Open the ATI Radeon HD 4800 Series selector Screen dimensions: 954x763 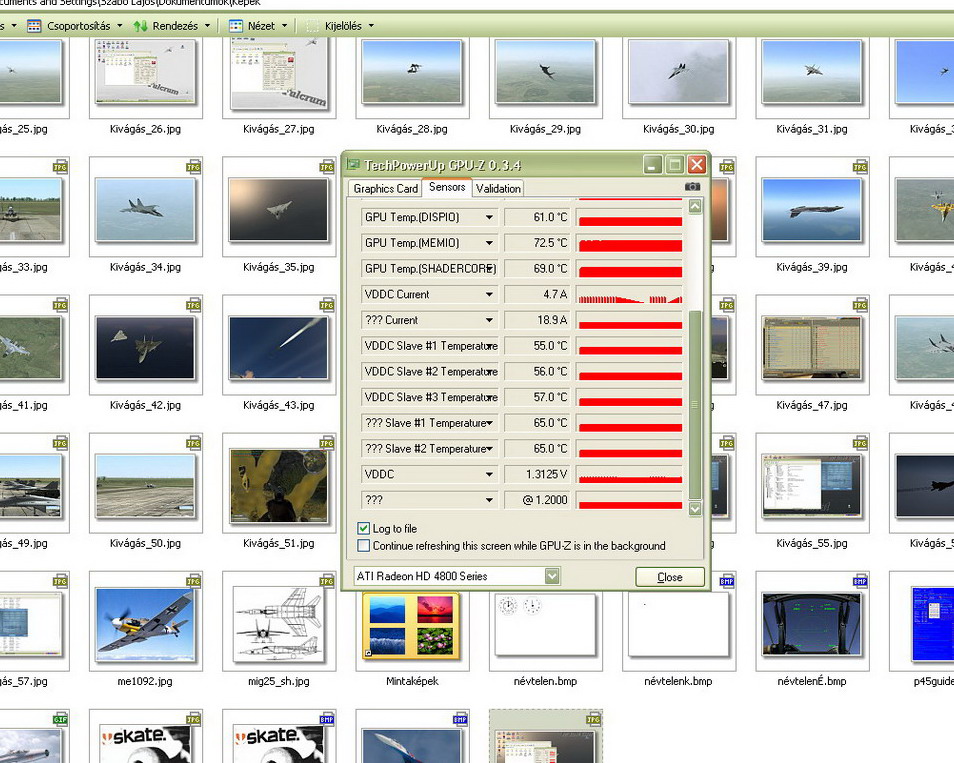(x=552, y=576)
